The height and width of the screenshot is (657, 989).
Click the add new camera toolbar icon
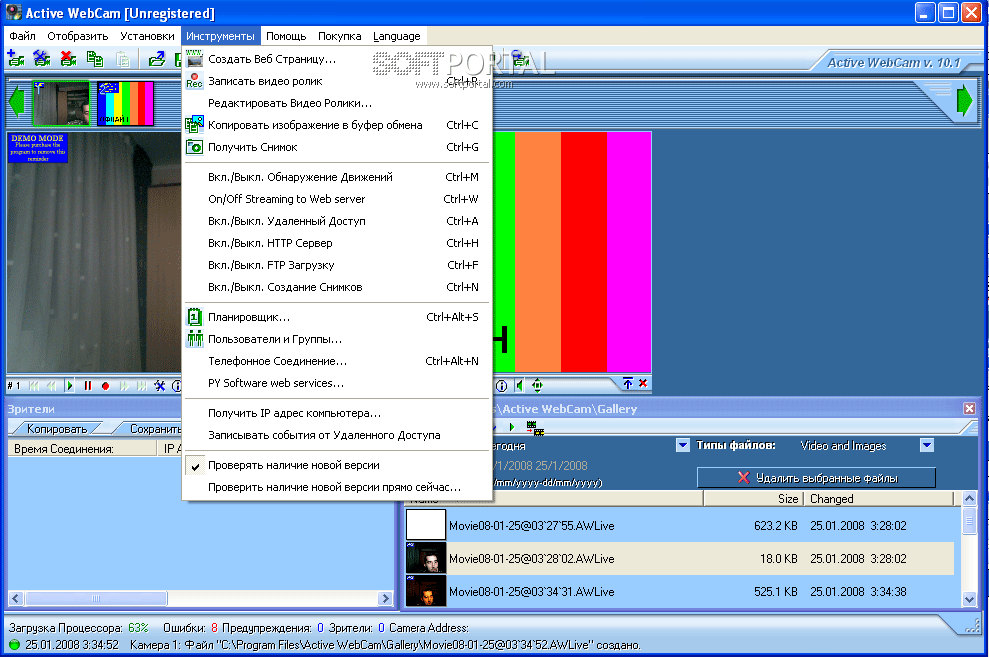15,59
